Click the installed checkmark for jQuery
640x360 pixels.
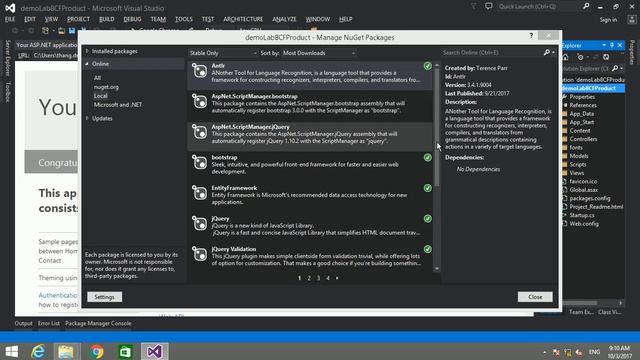click(427, 219)
